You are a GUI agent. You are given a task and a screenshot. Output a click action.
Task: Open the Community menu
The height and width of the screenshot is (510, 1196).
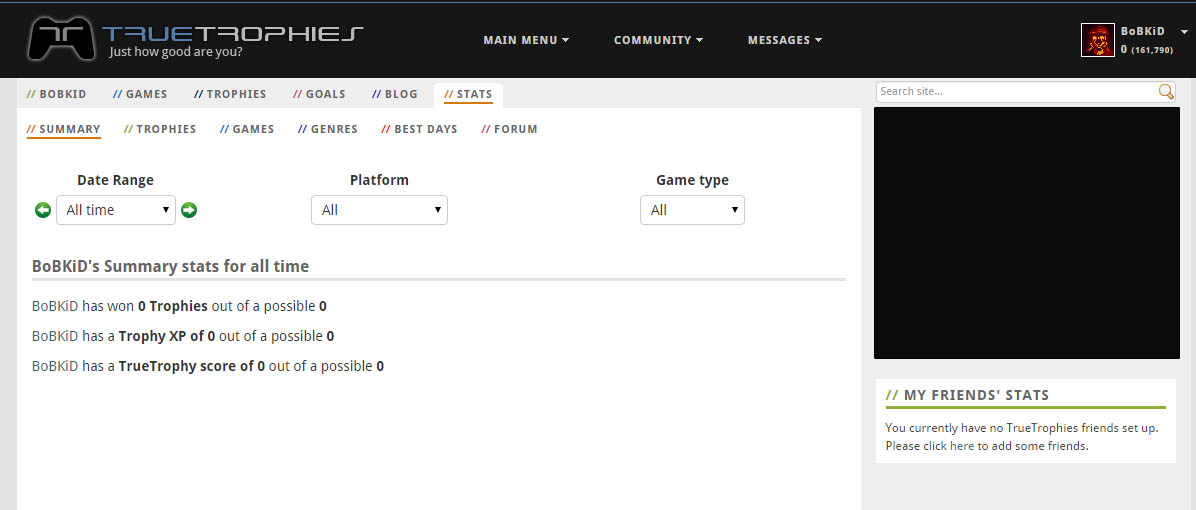click(x=658, y=40)
